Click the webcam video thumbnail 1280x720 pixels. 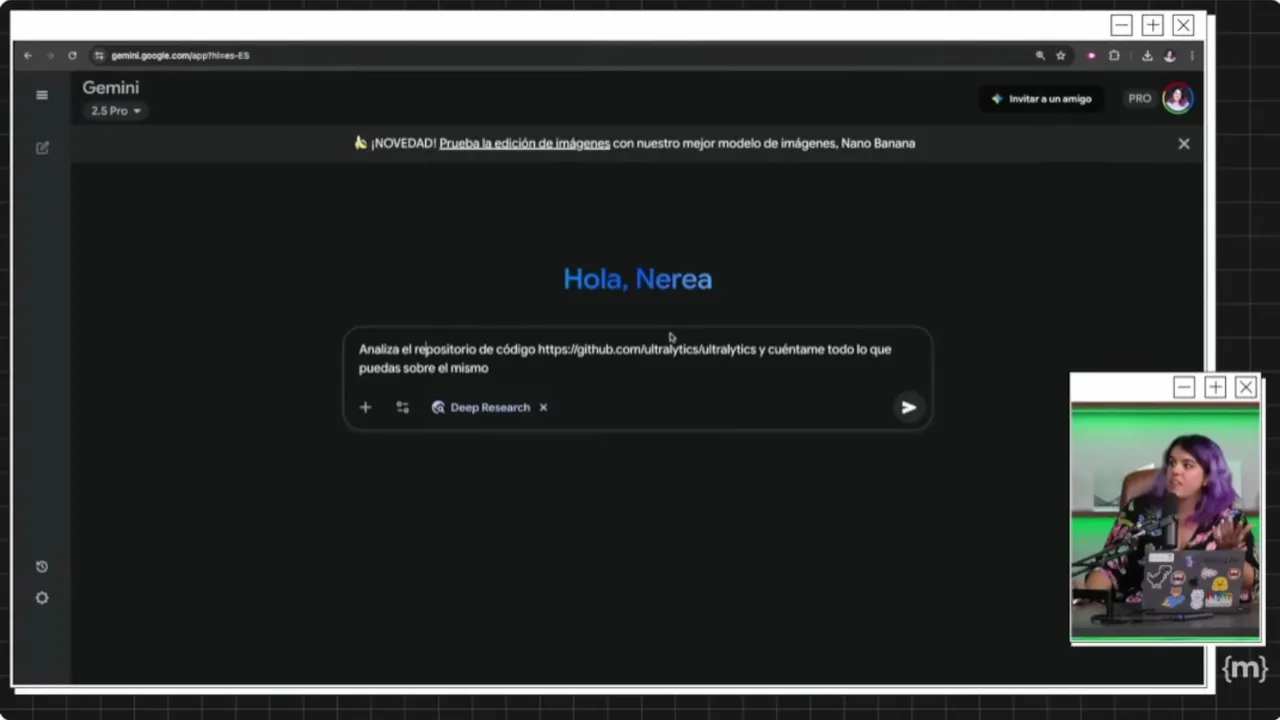[x=1166, y=520]
